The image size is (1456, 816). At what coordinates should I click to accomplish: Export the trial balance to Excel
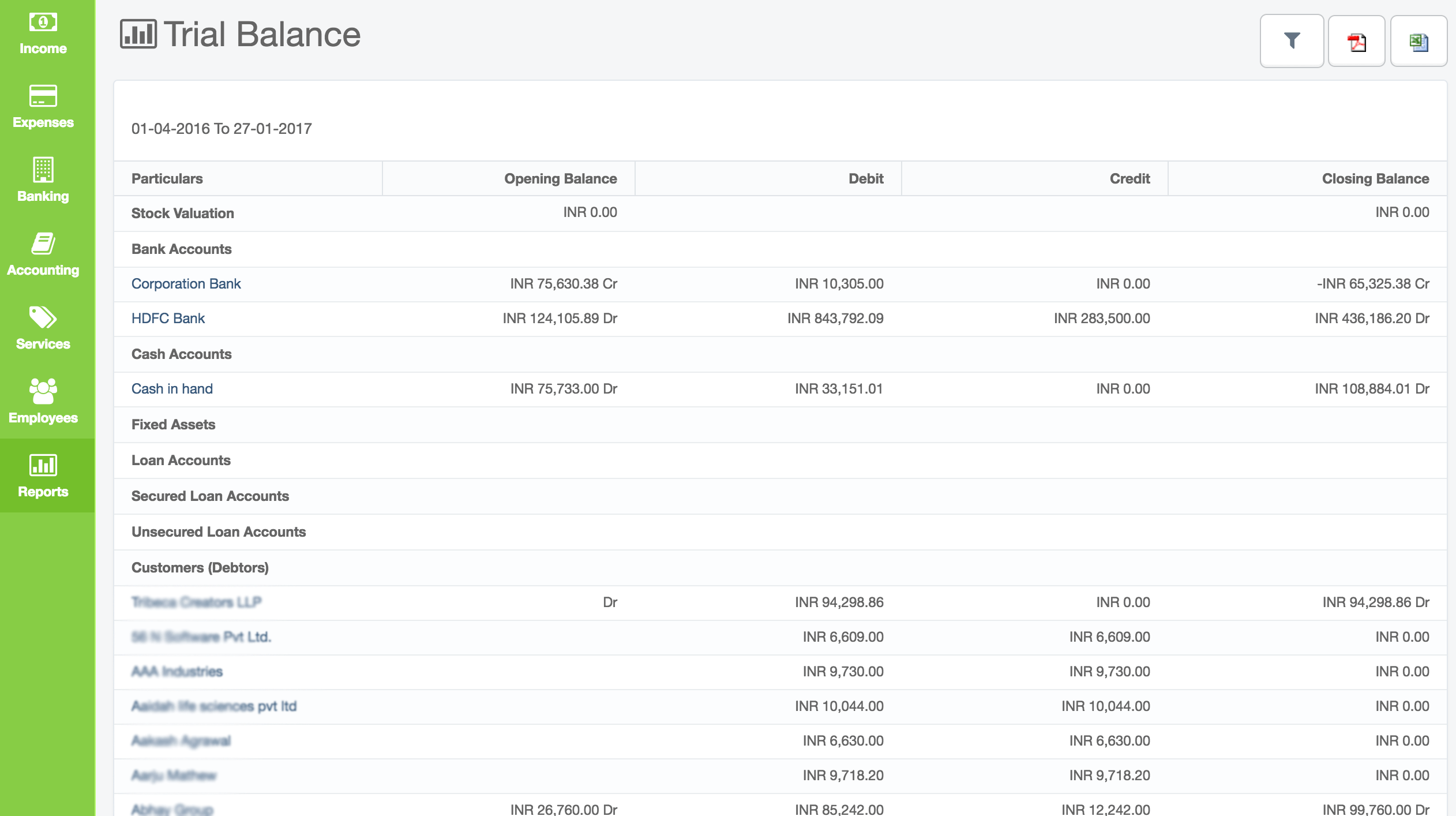pos(1419,41)
